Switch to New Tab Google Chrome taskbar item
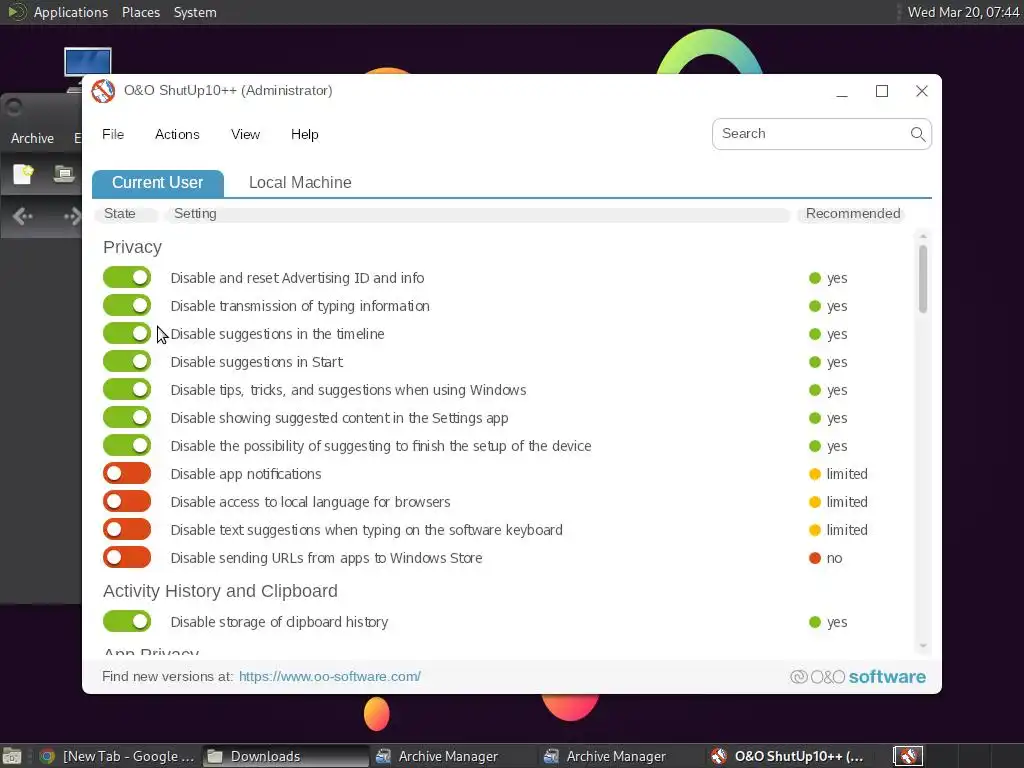 [x=116, y=756]
